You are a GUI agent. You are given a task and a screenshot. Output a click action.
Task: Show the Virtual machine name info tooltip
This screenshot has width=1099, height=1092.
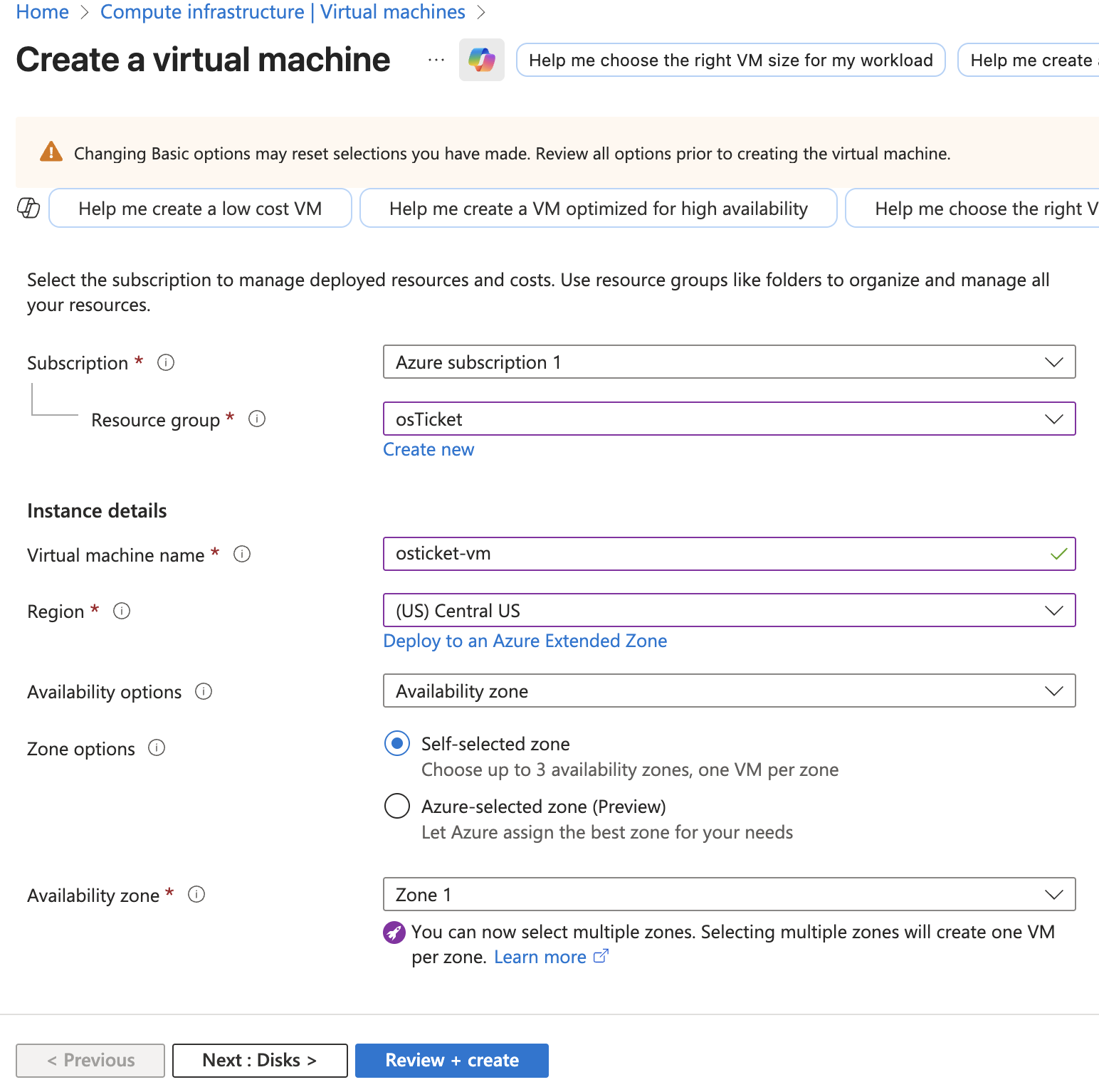tap(242, 554)
